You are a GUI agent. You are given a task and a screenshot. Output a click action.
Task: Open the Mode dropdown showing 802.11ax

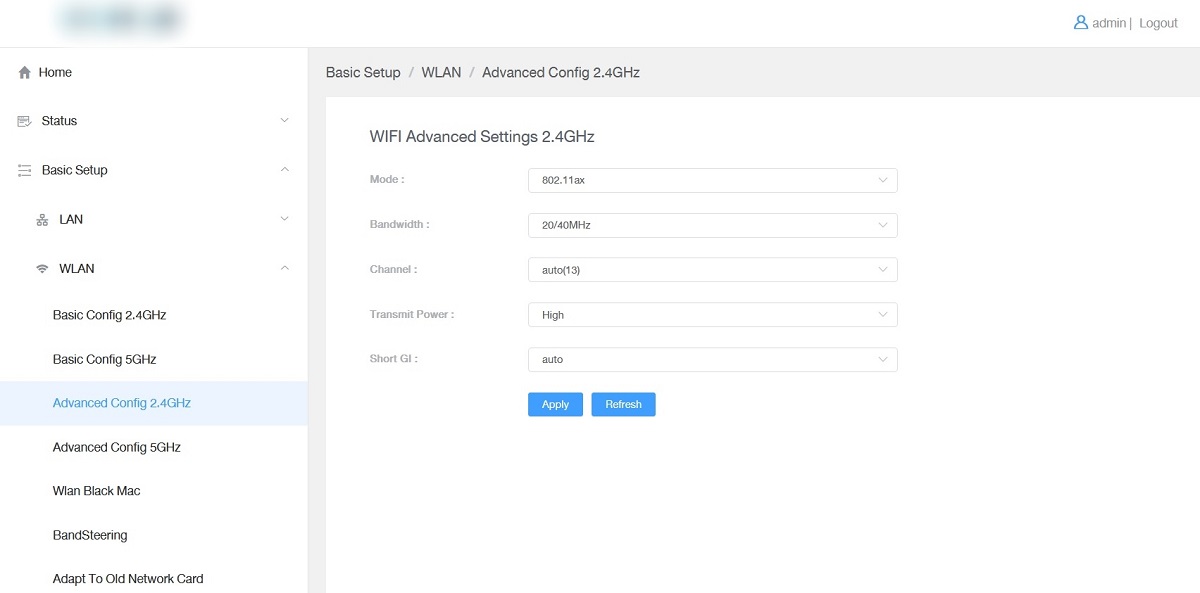click(x=712, y=180)
